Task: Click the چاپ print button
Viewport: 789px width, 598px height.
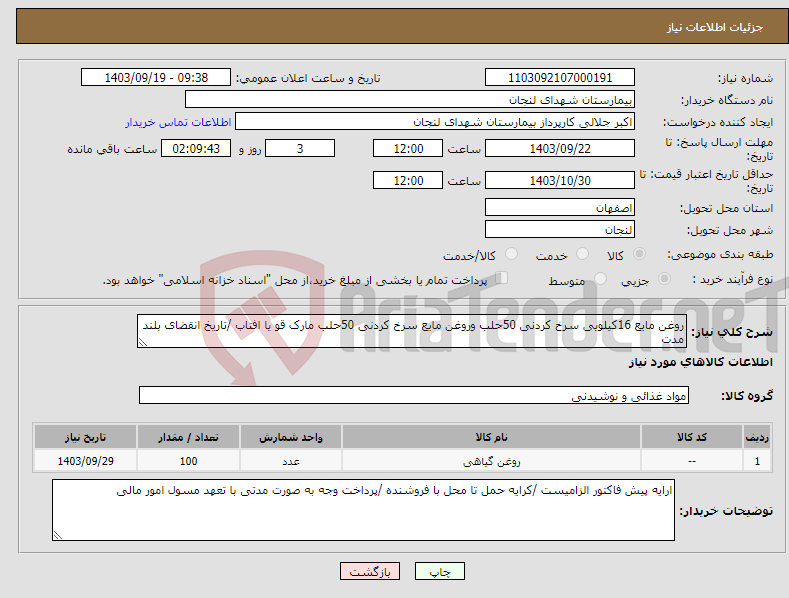Action: click(x=439, y=571)
